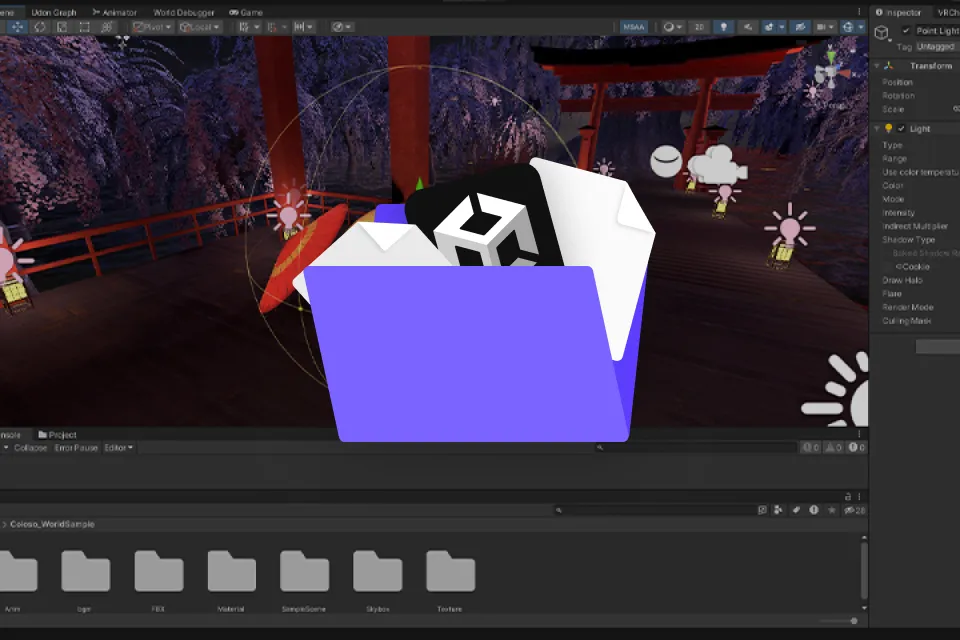Viewport: 960px width, 640px height.
Task: Click the Project panel lock icon
Action: pyautogui.click(x=848, y=497)
